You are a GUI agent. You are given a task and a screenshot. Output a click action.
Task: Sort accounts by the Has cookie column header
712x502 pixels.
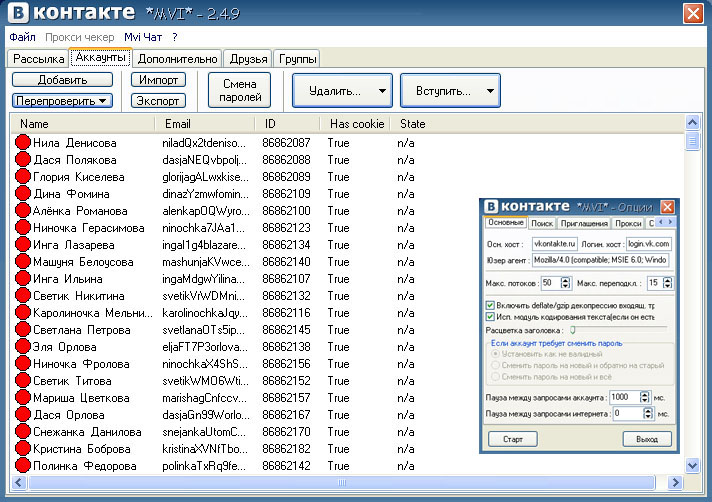pos(356,124)
